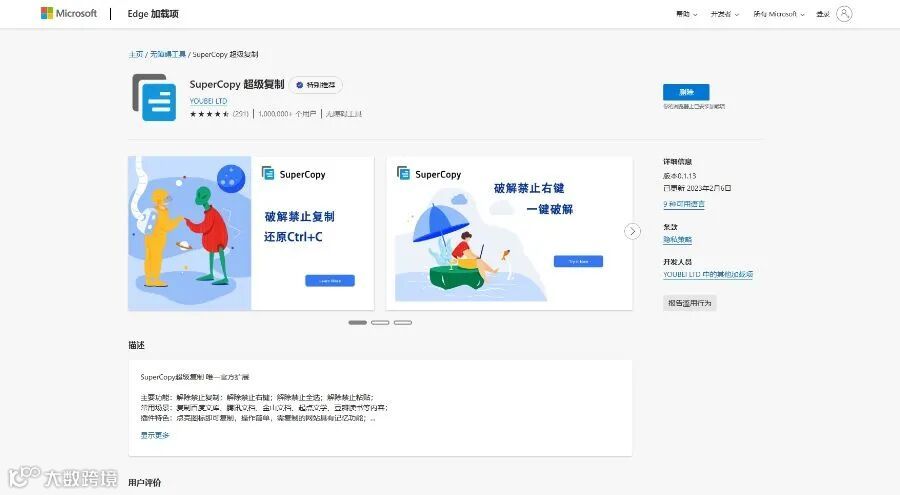Viewport: 900px width, 495px height.
Task: Select the second carousel indicator
Action: (x=380, y=323)
